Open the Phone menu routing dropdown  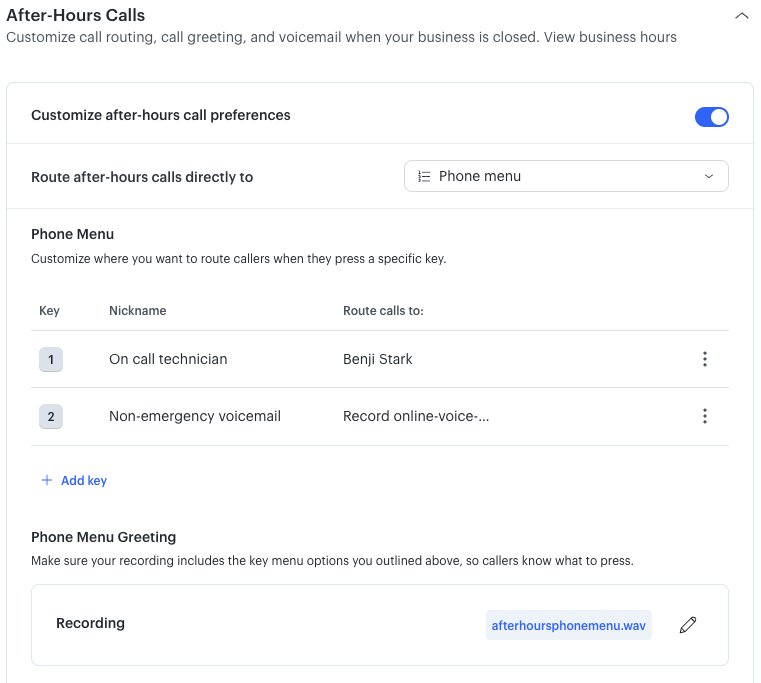tap(566, 176)
